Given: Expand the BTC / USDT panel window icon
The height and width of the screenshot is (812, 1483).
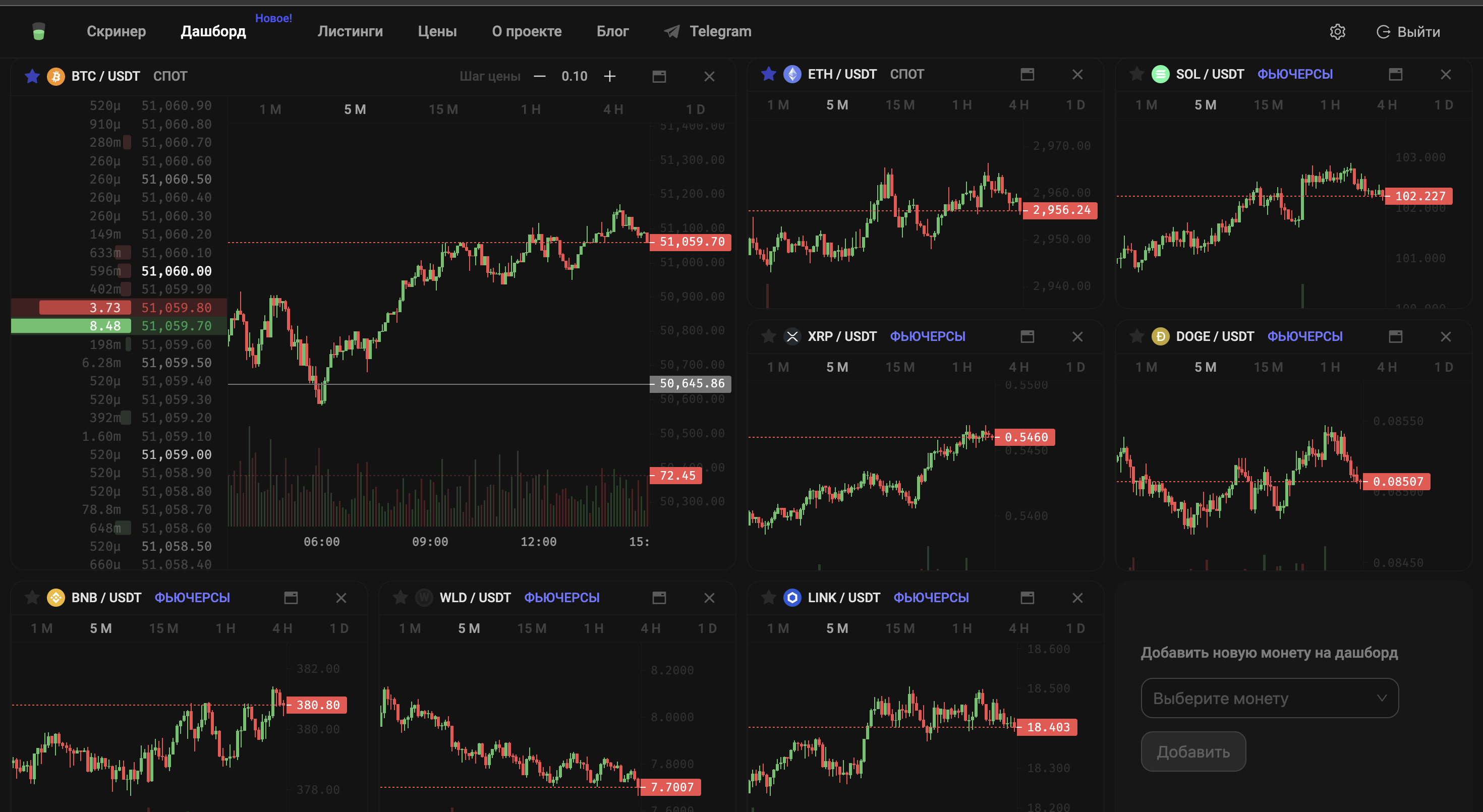Looking at the screenshot, I should [659, 76].
